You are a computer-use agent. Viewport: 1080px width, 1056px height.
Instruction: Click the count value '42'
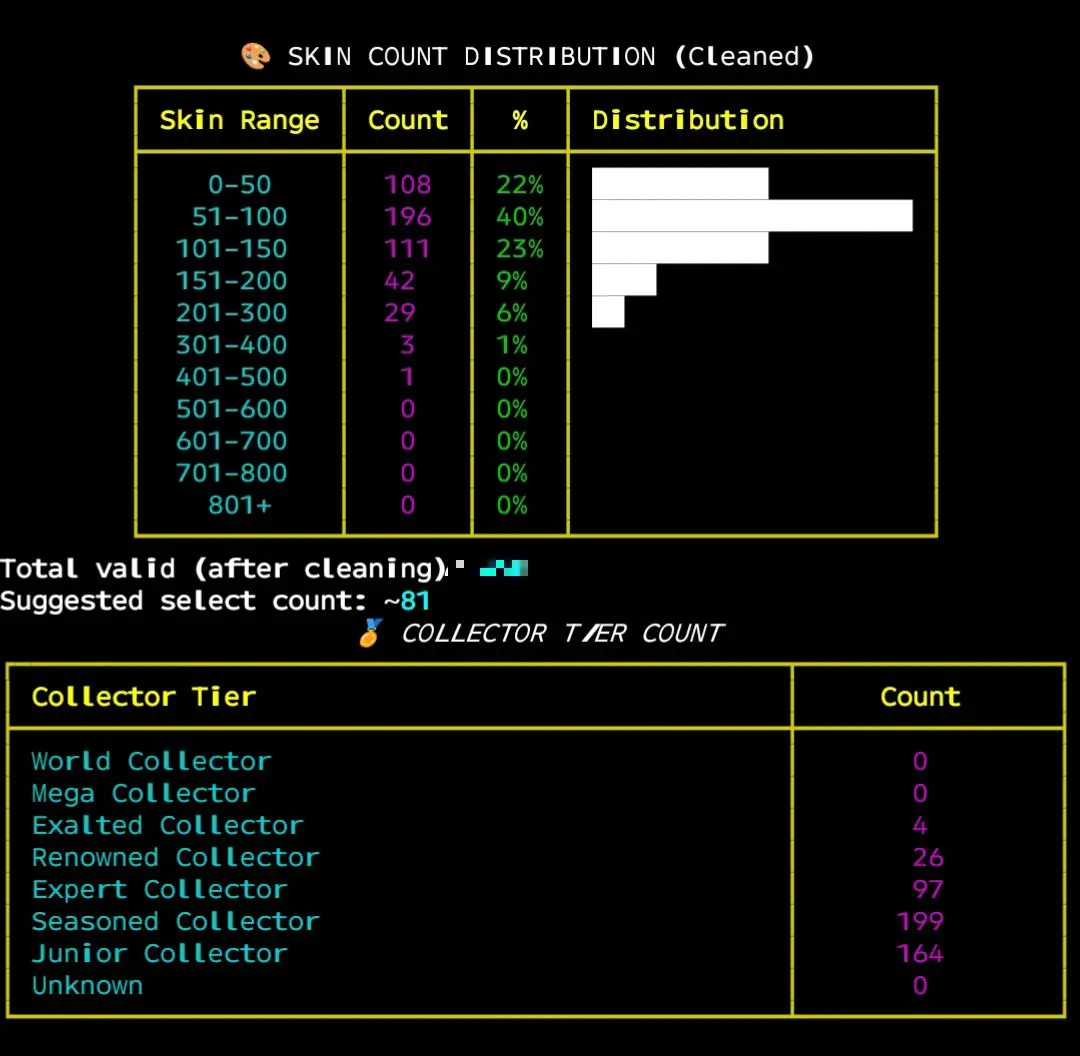pos(399,281)
